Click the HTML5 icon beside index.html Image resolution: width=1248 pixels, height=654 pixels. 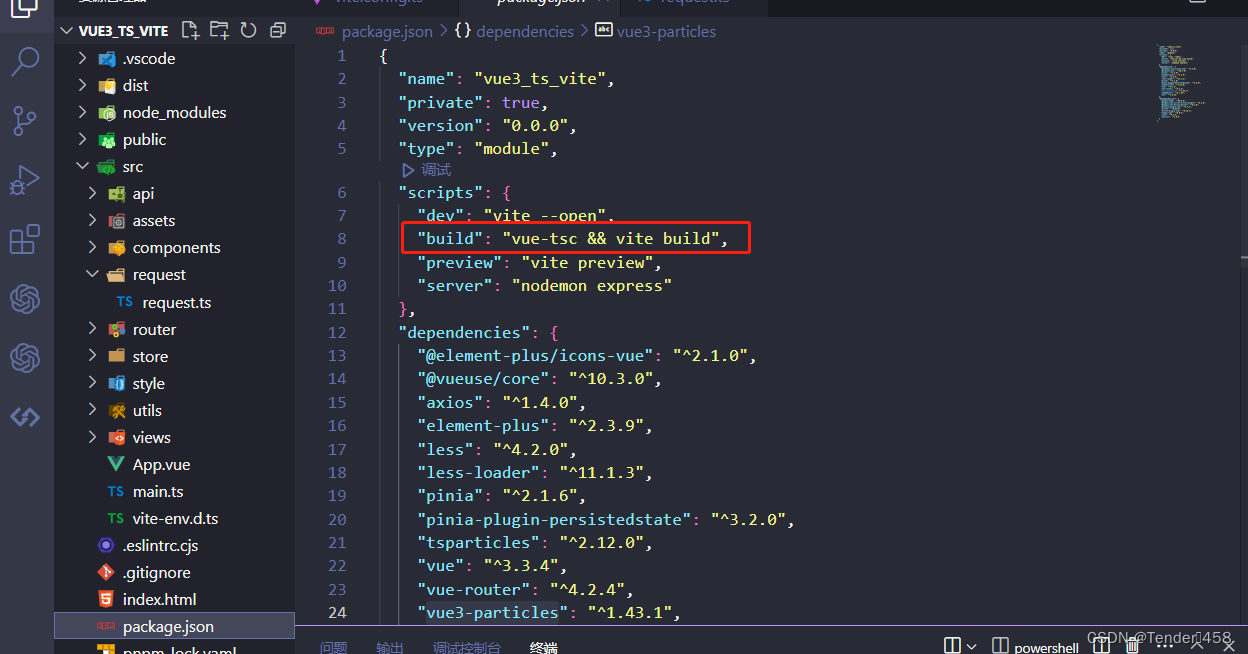click(x=106, y=599)
